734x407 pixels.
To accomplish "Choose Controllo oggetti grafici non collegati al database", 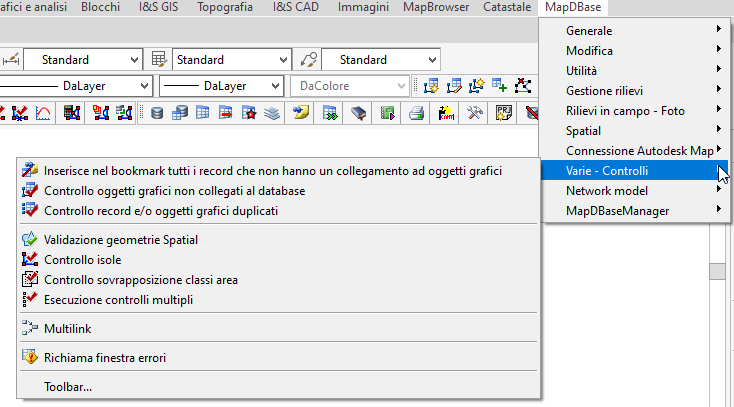I will (279, 191).
